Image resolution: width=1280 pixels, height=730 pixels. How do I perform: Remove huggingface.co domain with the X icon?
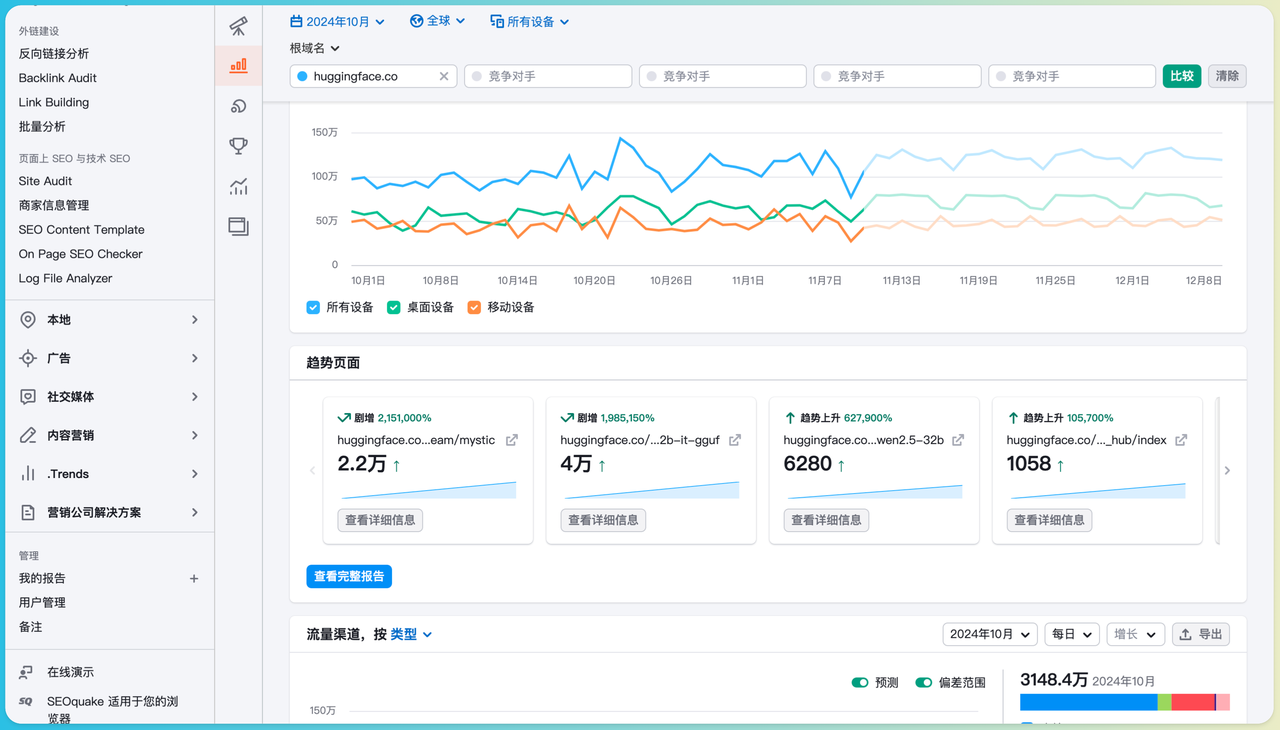[x=444, y=76]
